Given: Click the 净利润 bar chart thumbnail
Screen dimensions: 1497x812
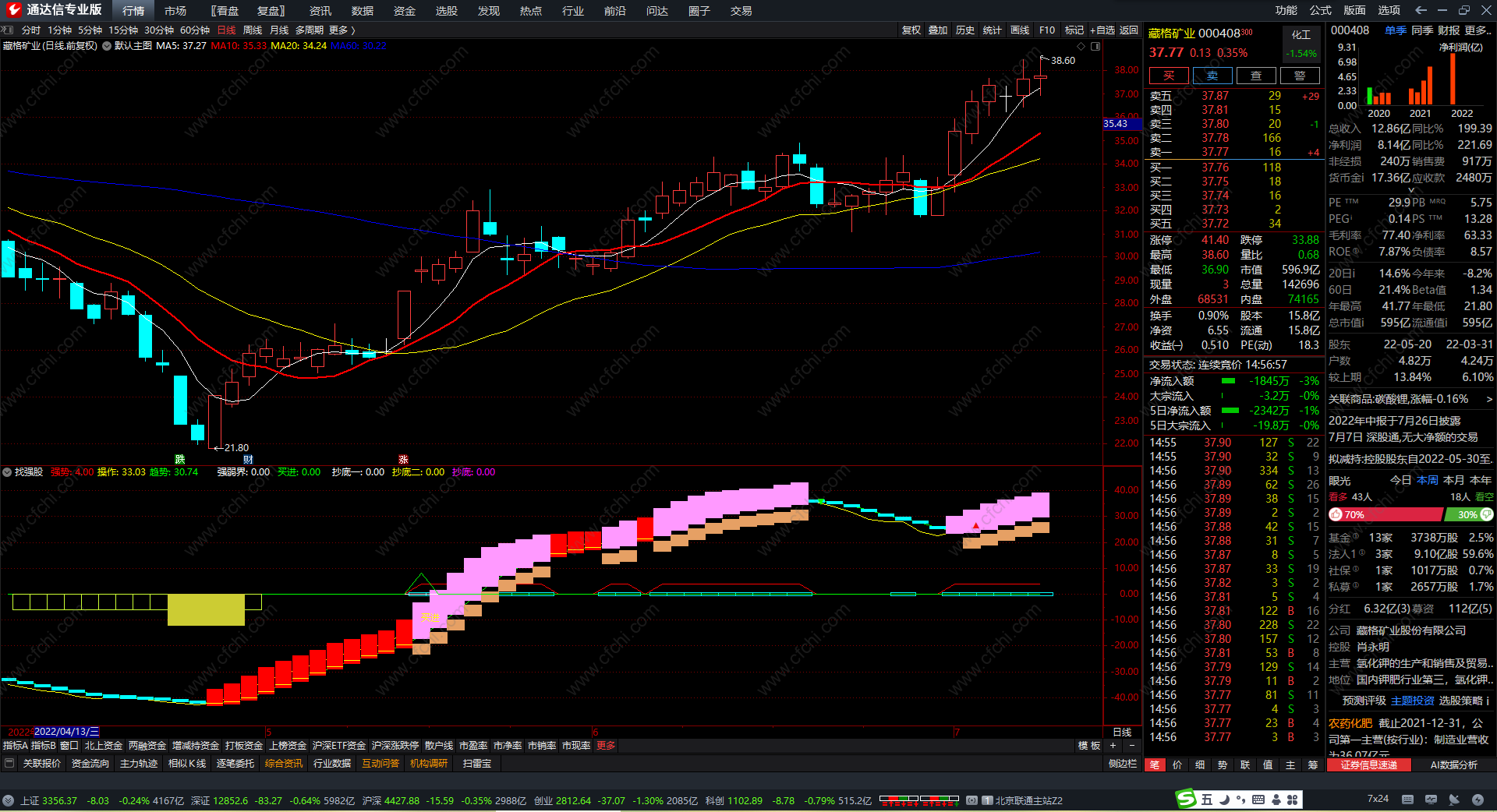Looking at the screenshot, I should [1411, 78].
